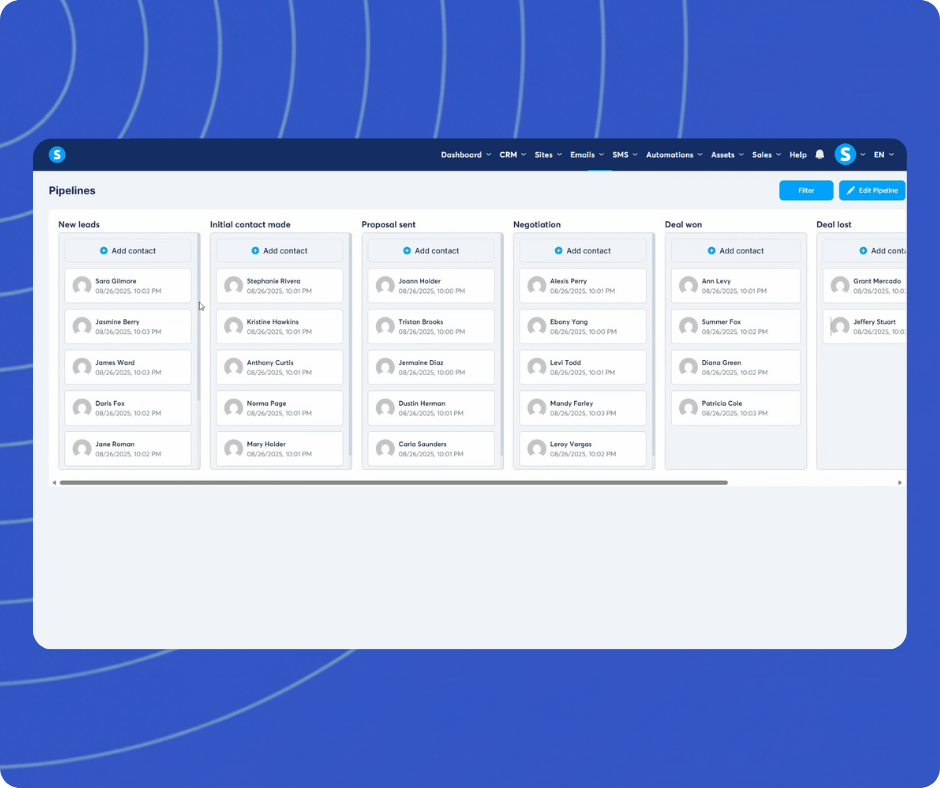Add contact to Negotiation stage
Screen dimensions: 940x788
click(x=583, y=251)
